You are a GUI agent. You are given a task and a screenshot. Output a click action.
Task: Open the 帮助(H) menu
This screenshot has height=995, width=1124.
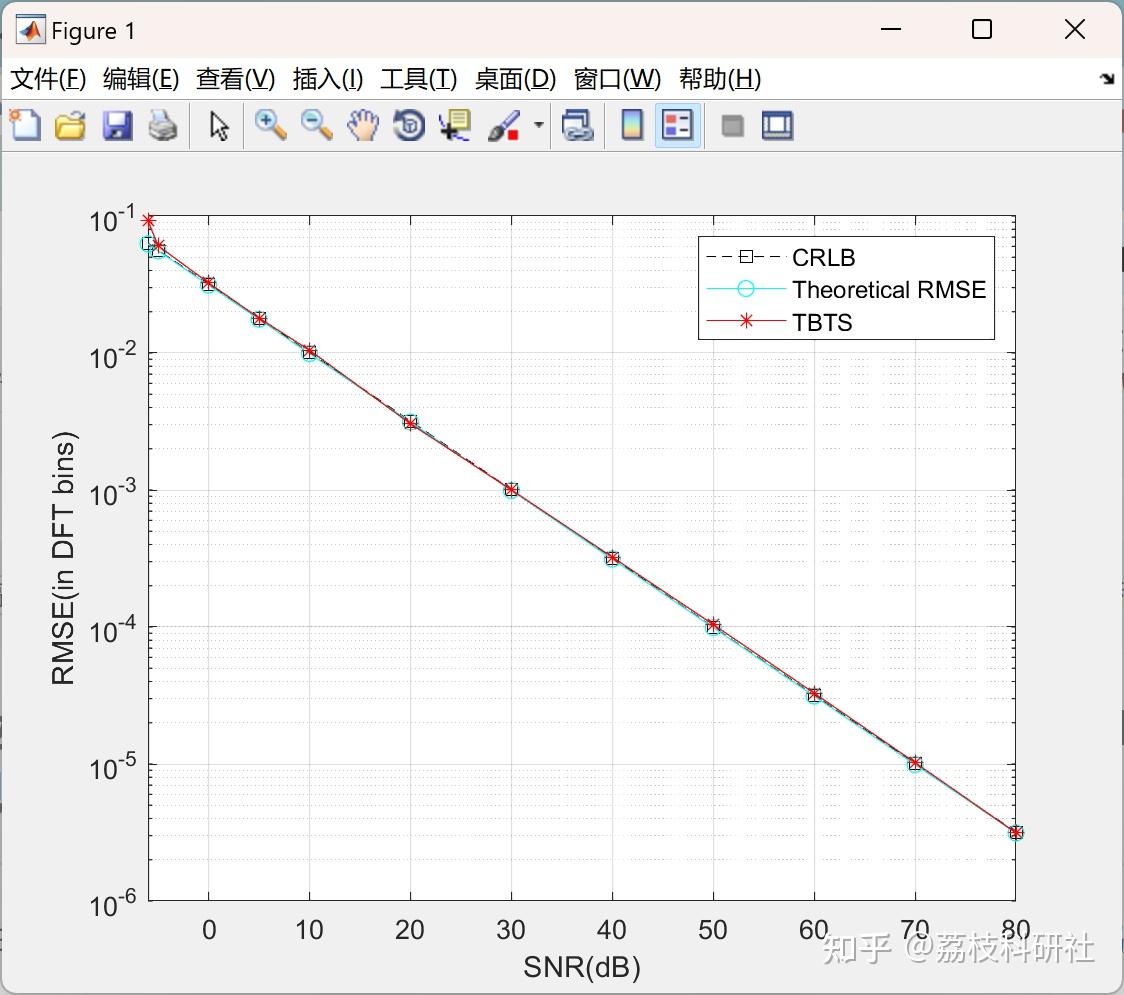(x=720, y=79)
